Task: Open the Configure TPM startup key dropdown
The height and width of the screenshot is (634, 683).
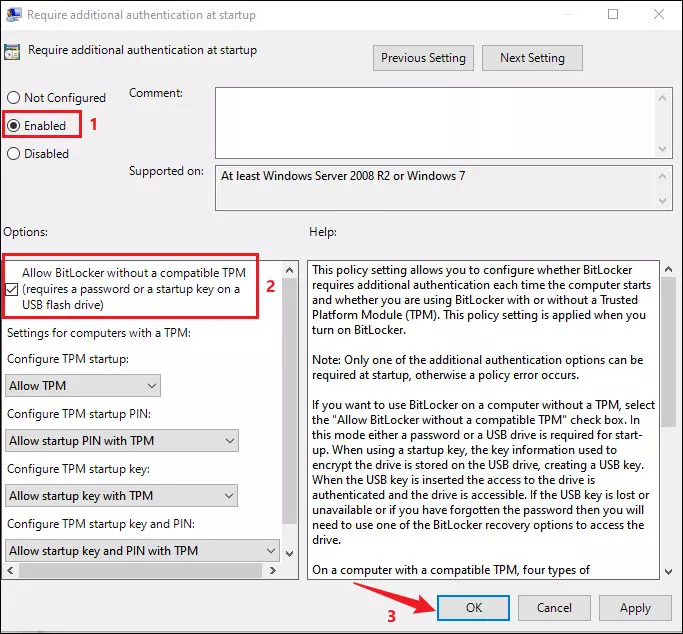Action: pos(121,496)
